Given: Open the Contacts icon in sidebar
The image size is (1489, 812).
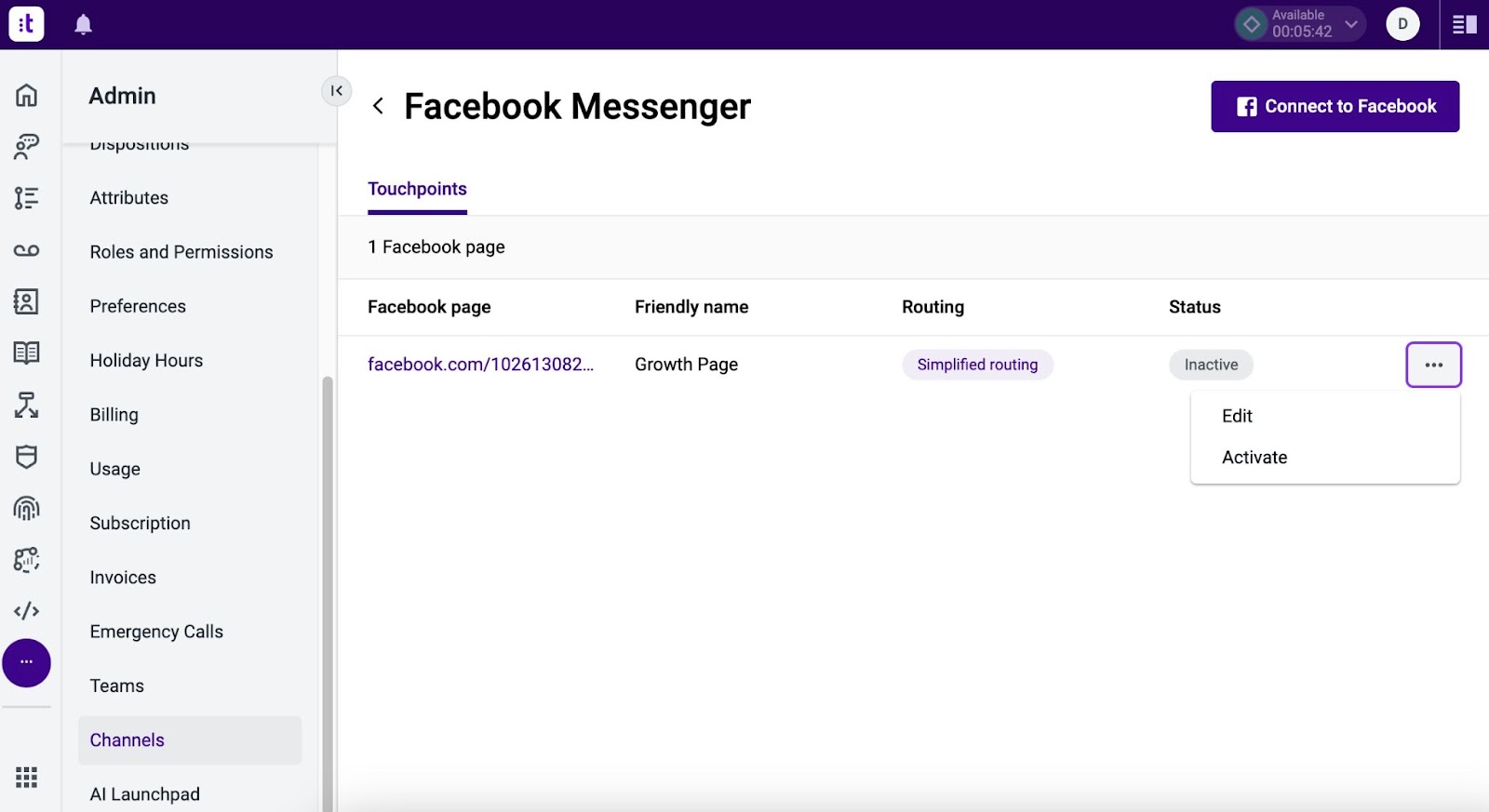Looking at the screenshot, I should (x=26, y=301).
